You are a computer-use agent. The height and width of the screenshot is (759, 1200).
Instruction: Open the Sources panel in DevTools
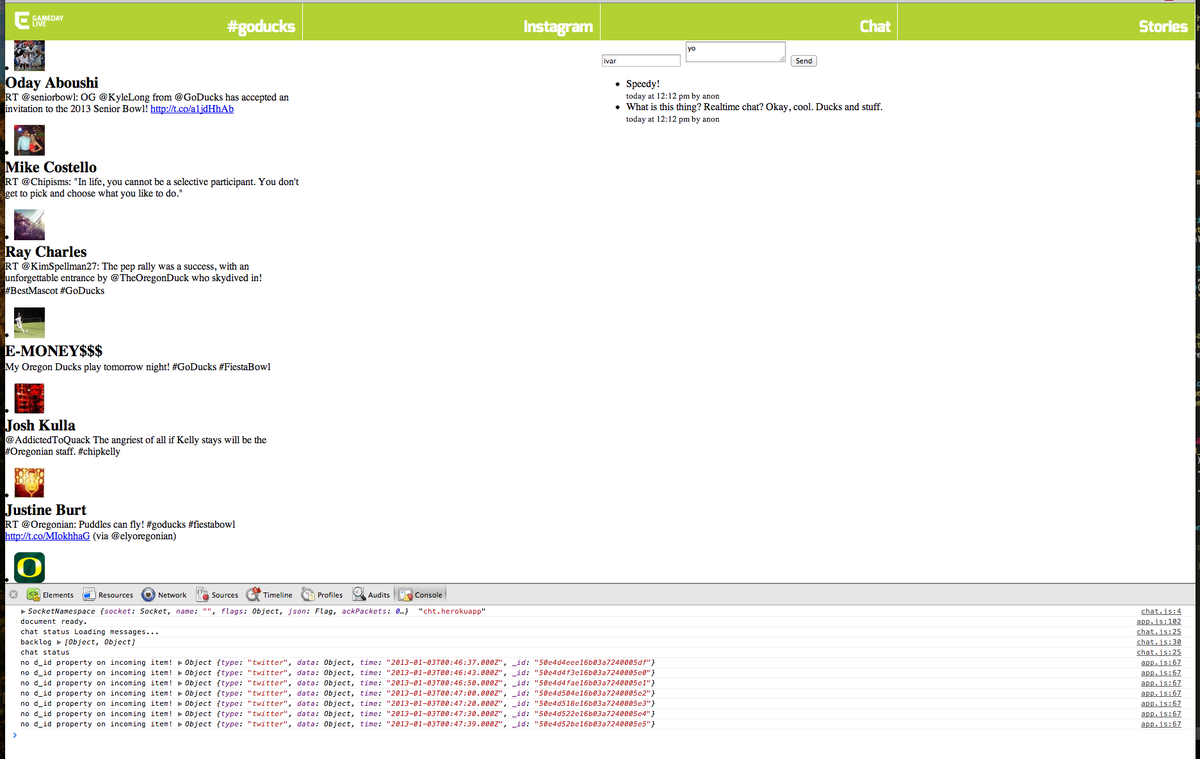point(217,595)
